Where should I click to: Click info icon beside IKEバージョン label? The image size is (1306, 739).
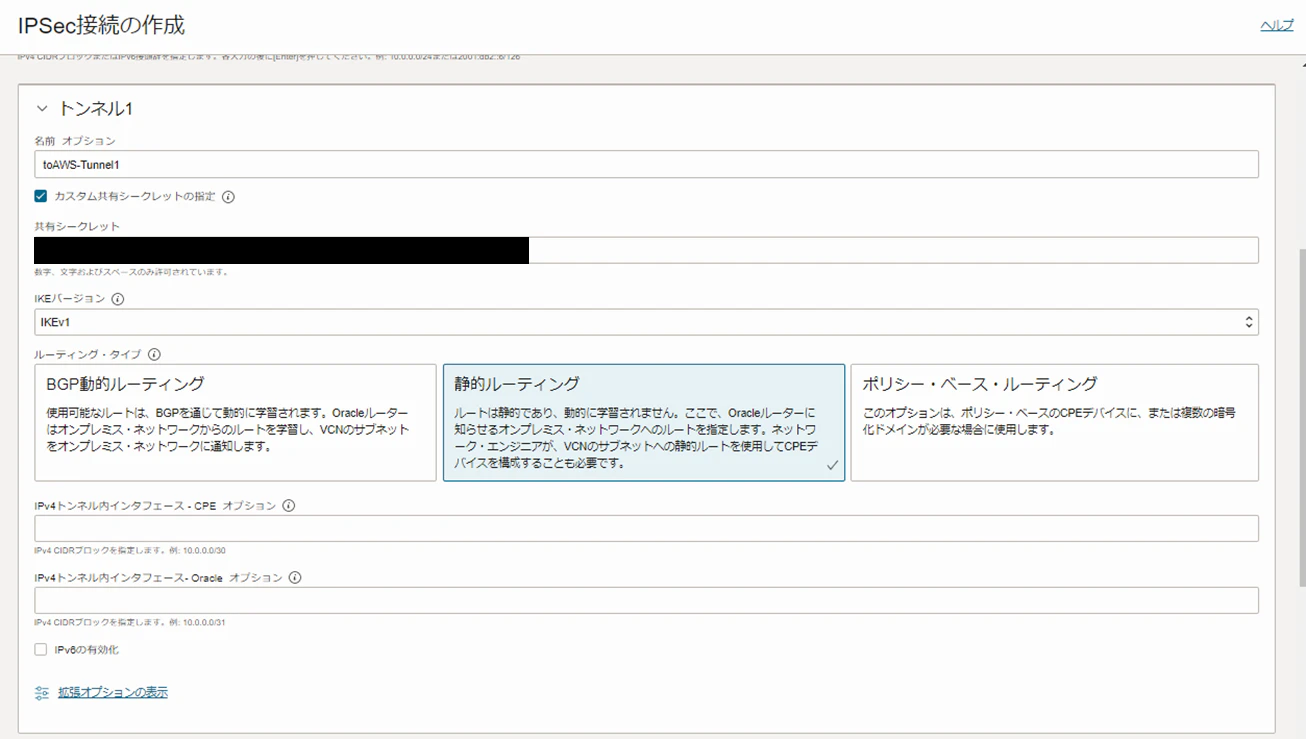click(118, 299)
